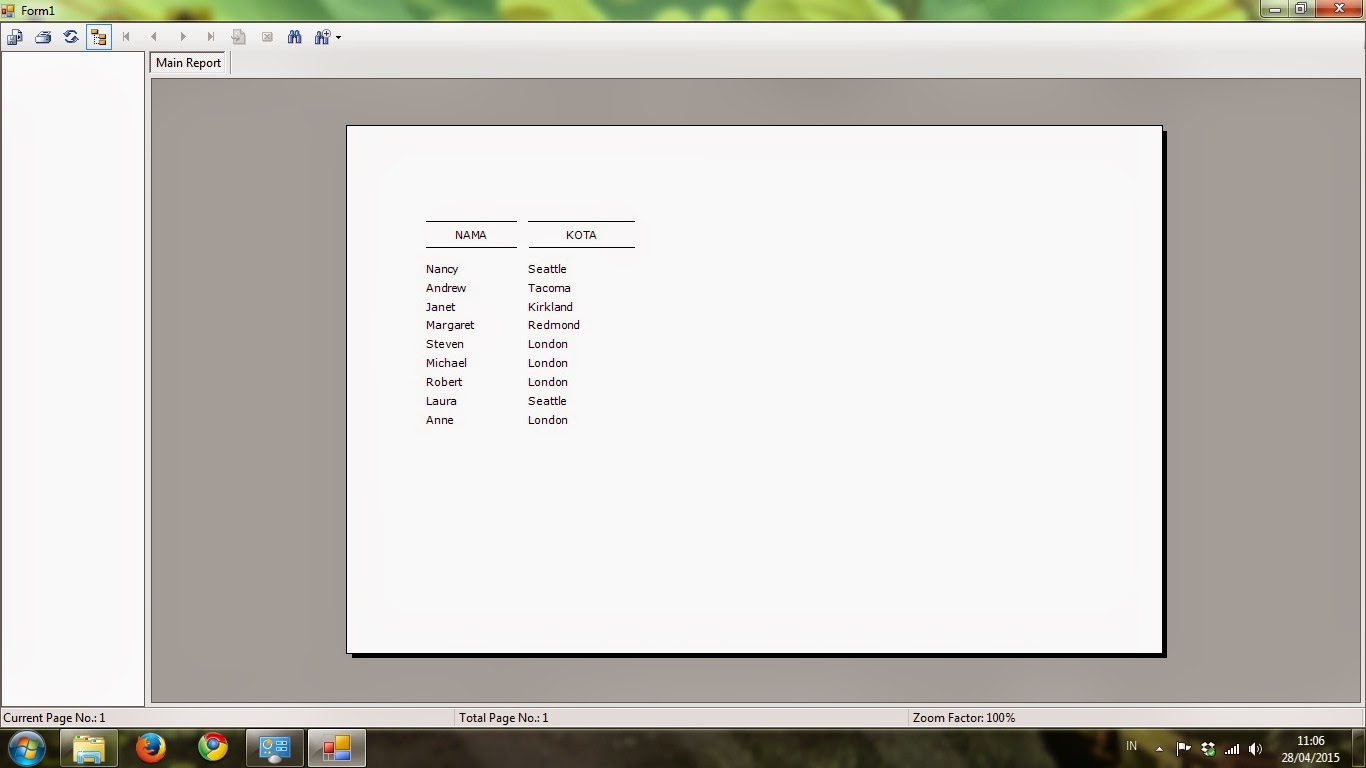This screenshot has height=768, width=1366.
Task: Launch Google Chrome from the taskbar
Action: [211, 748]
